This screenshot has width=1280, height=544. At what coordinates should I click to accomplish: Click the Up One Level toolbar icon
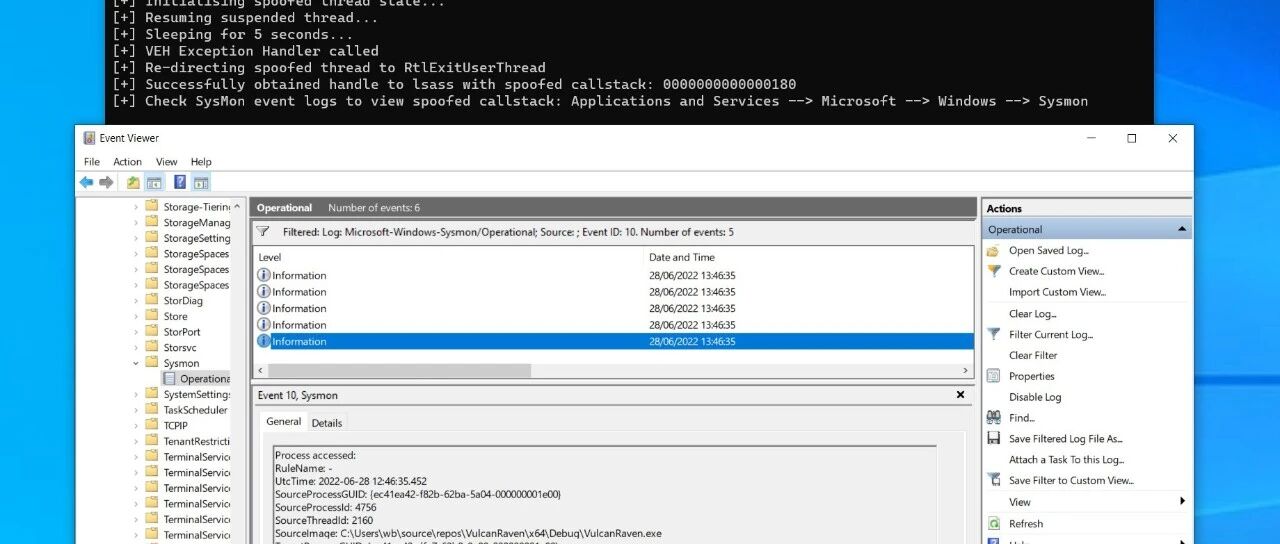[133, 182]
